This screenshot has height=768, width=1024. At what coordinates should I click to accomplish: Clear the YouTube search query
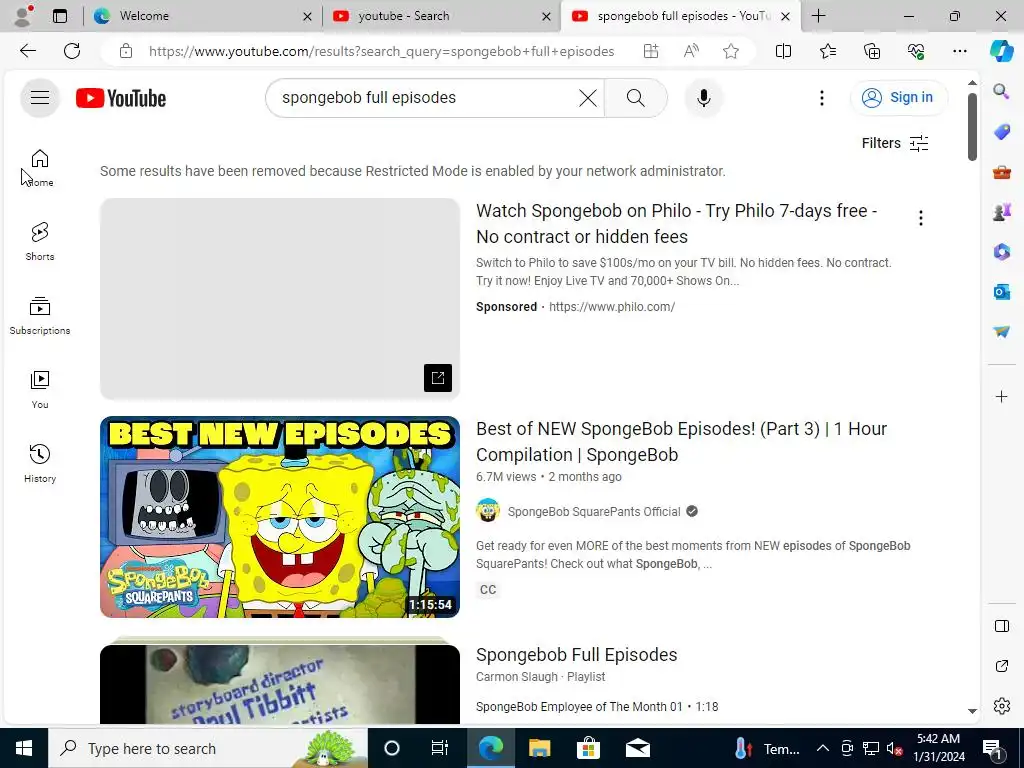click(587, 98)
